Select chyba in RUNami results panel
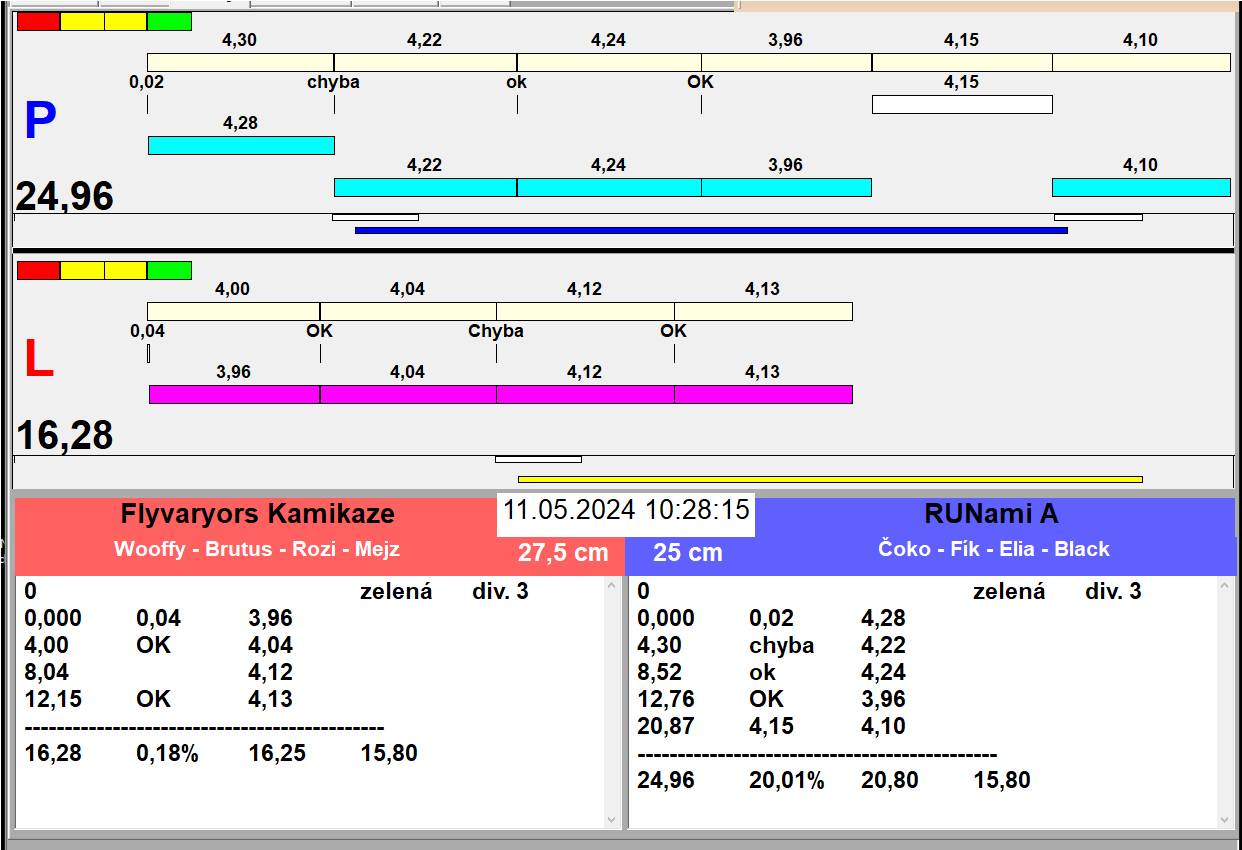Screen dimensions: 1242x850 [782, 645]
